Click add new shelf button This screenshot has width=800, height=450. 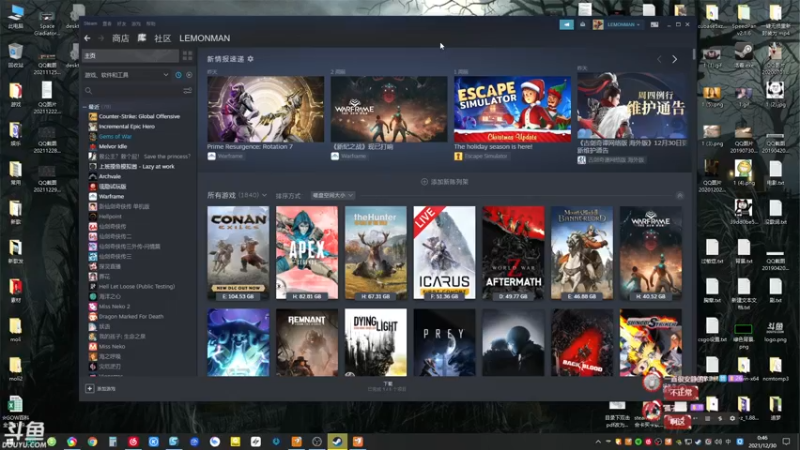pyautogui.click(x=445, y=182)
